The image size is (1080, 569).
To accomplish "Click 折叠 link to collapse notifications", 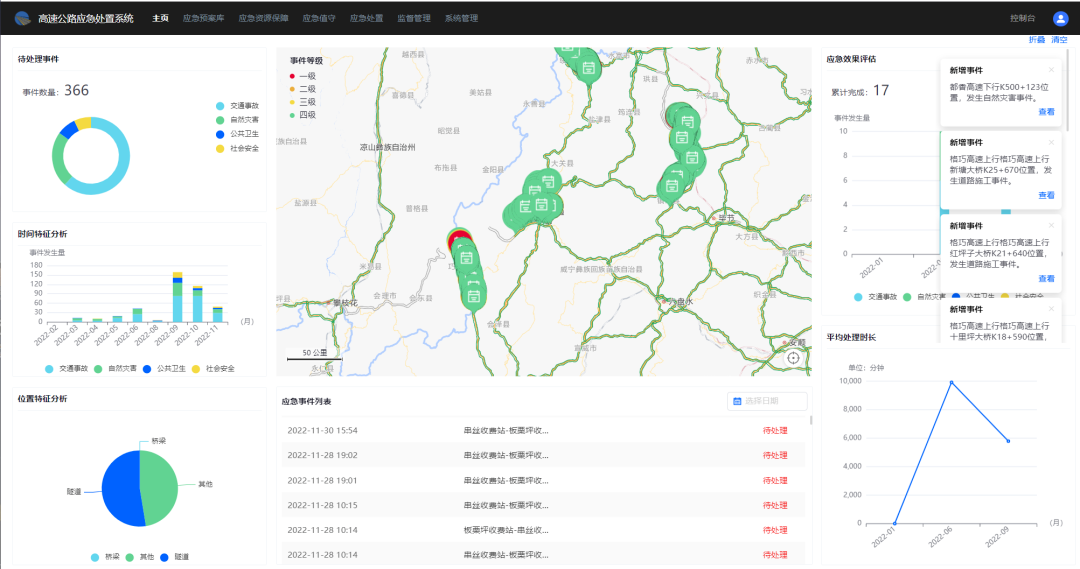I will [1036, 40].
